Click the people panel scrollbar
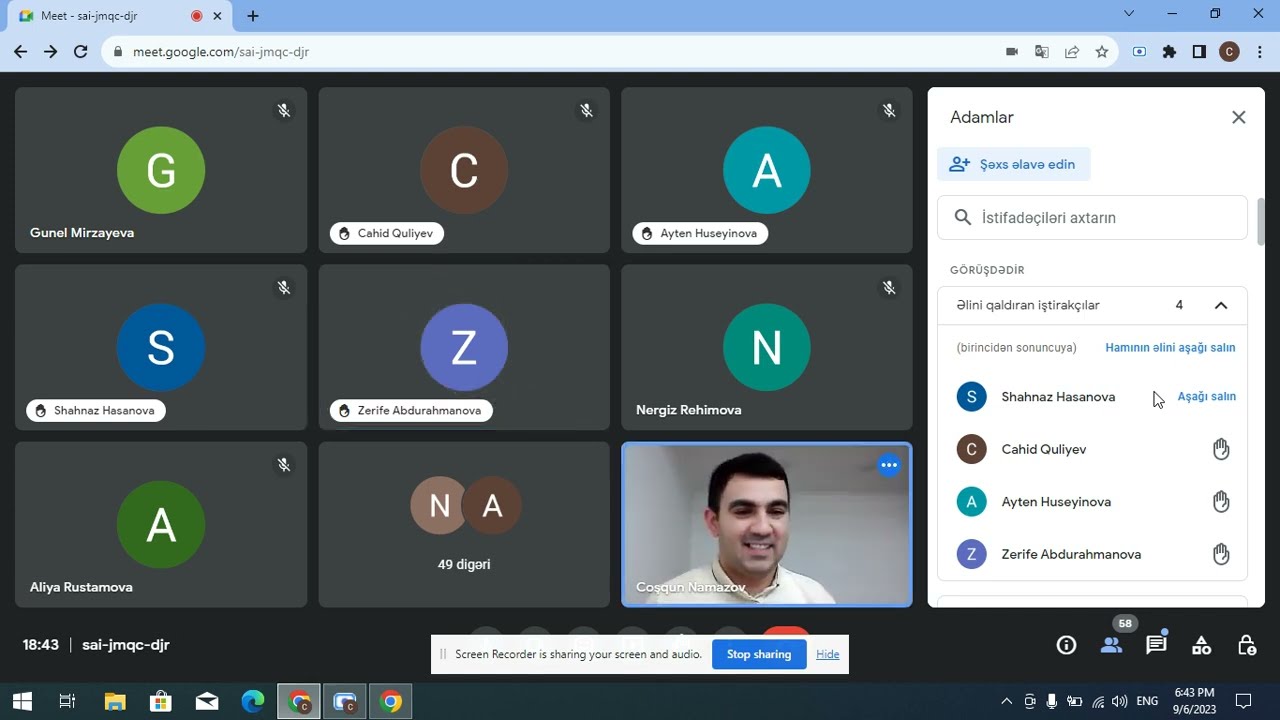 coord(1262,222)
